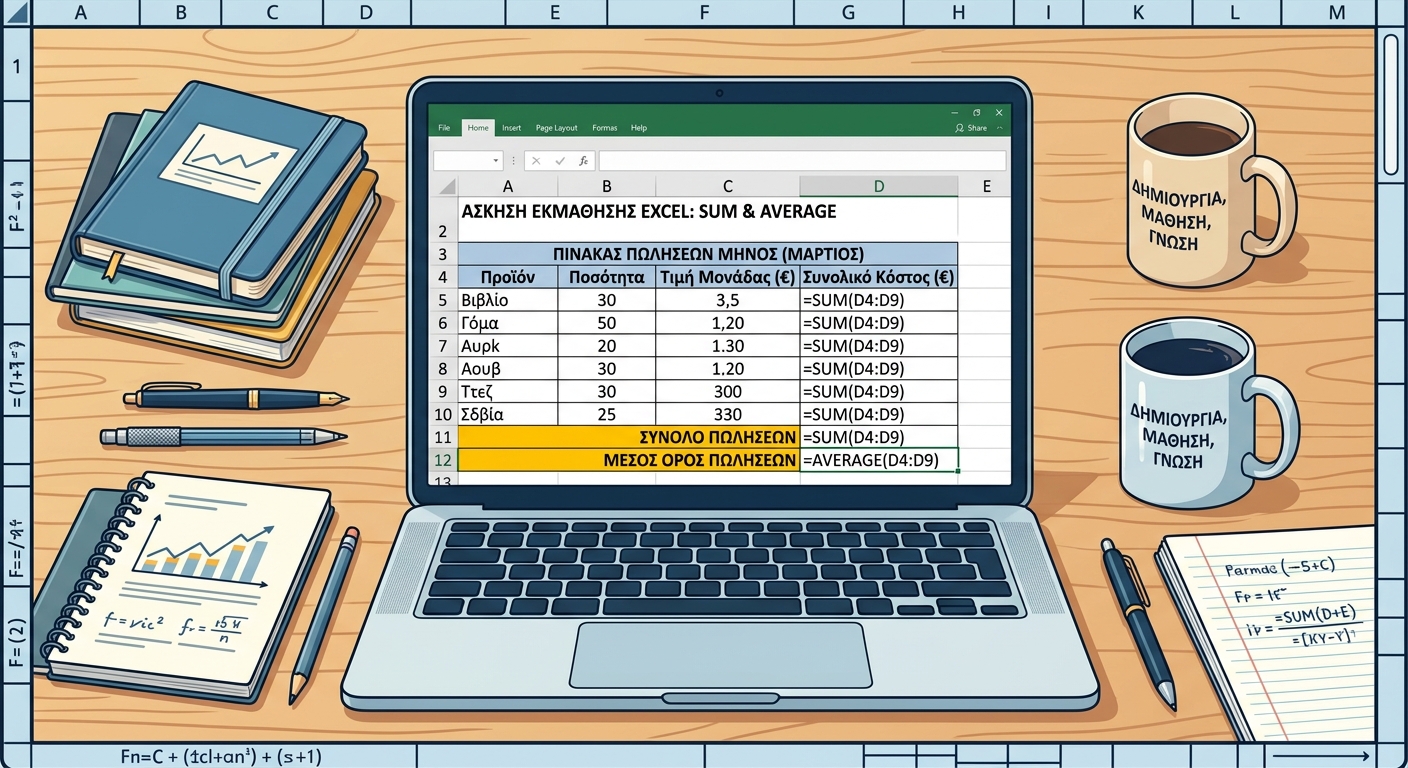Select row 5 header in the spreadsheet
Viewport: 1408px width, 768px height.
[x=443, y=300]
